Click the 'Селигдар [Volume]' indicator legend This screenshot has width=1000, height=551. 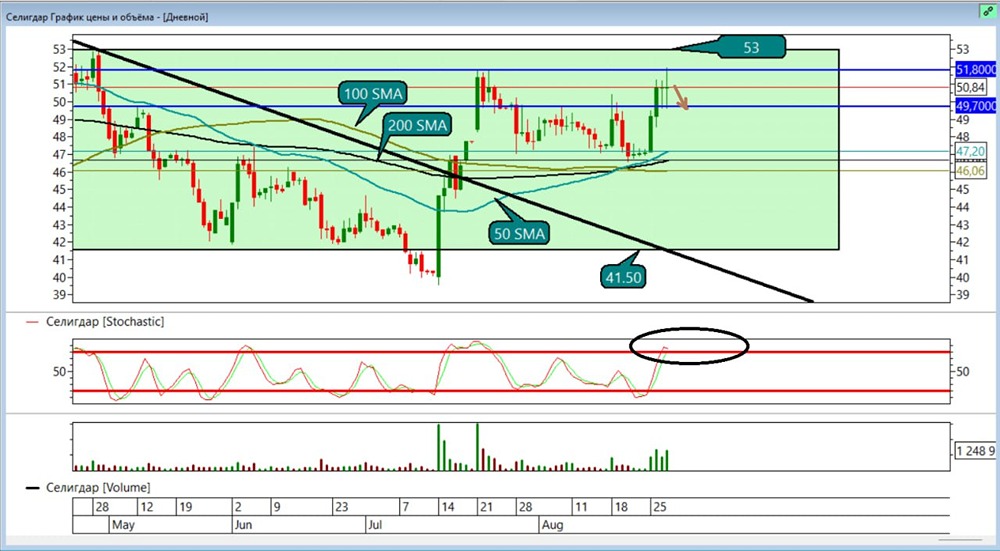point(98,488)
